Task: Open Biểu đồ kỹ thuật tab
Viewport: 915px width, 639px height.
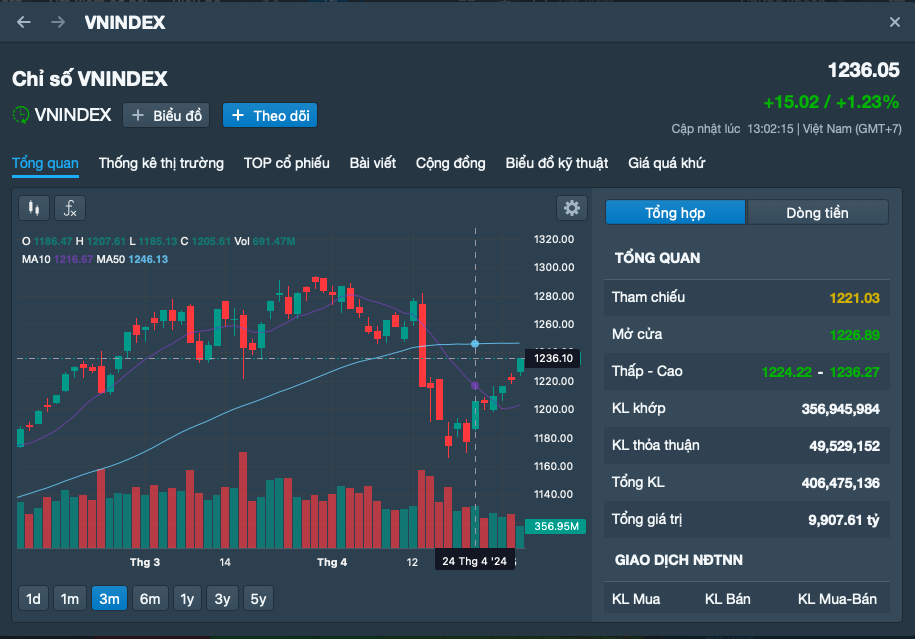Action: pyautogui.click(x=557, y=163)
